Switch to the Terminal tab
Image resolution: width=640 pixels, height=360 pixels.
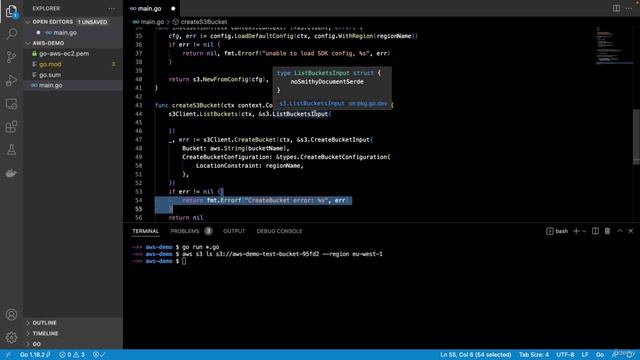click(146, 231)
